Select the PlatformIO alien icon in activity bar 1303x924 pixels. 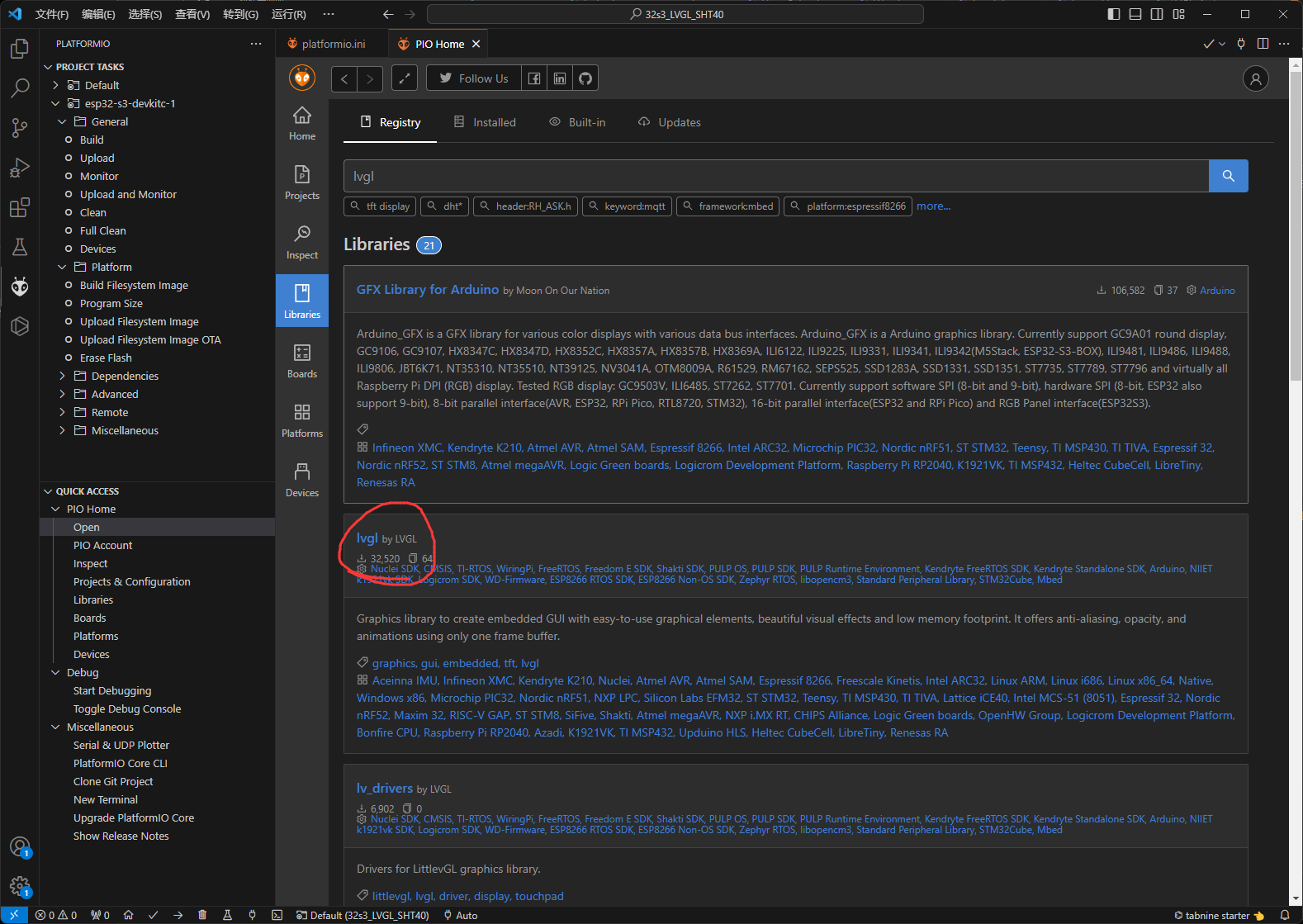(x=20, y=287)
